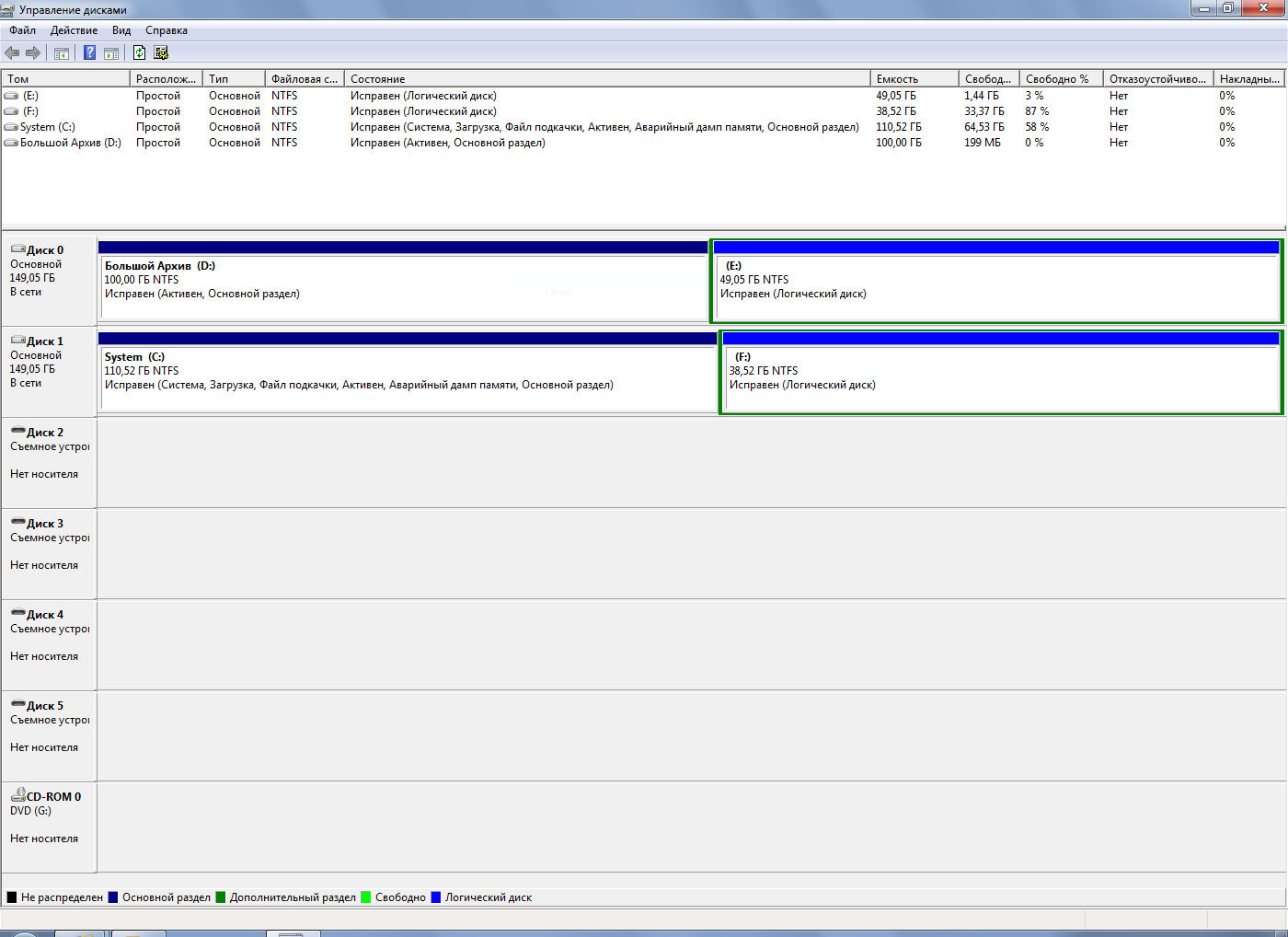This screenshot has height=937, width=1288.
Task: Sort by the Состояние column header
Action: coord(607,79)
